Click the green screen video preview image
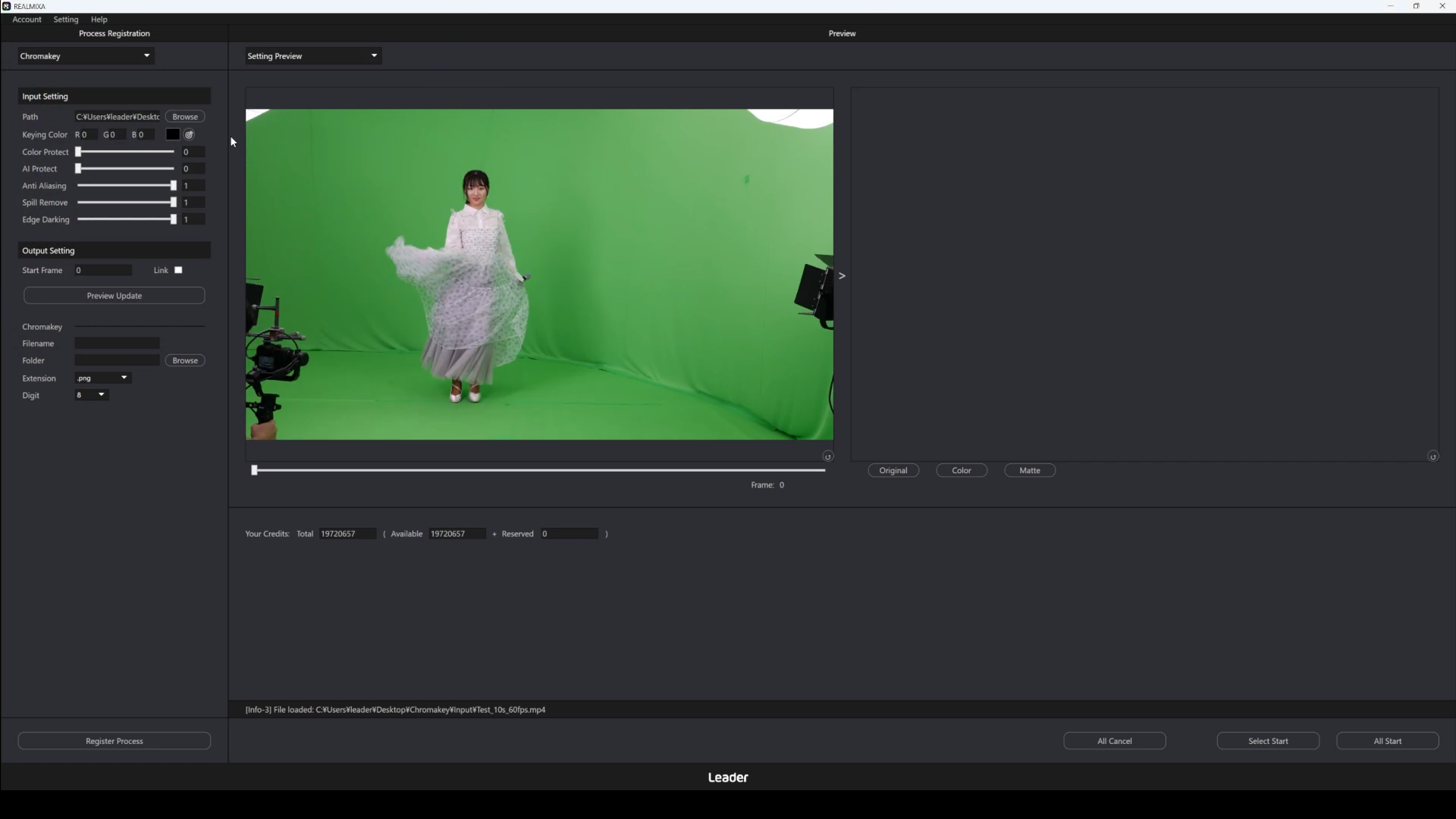Image resolution: width=1456 pixels, height=819 pixels. (539, 275)
